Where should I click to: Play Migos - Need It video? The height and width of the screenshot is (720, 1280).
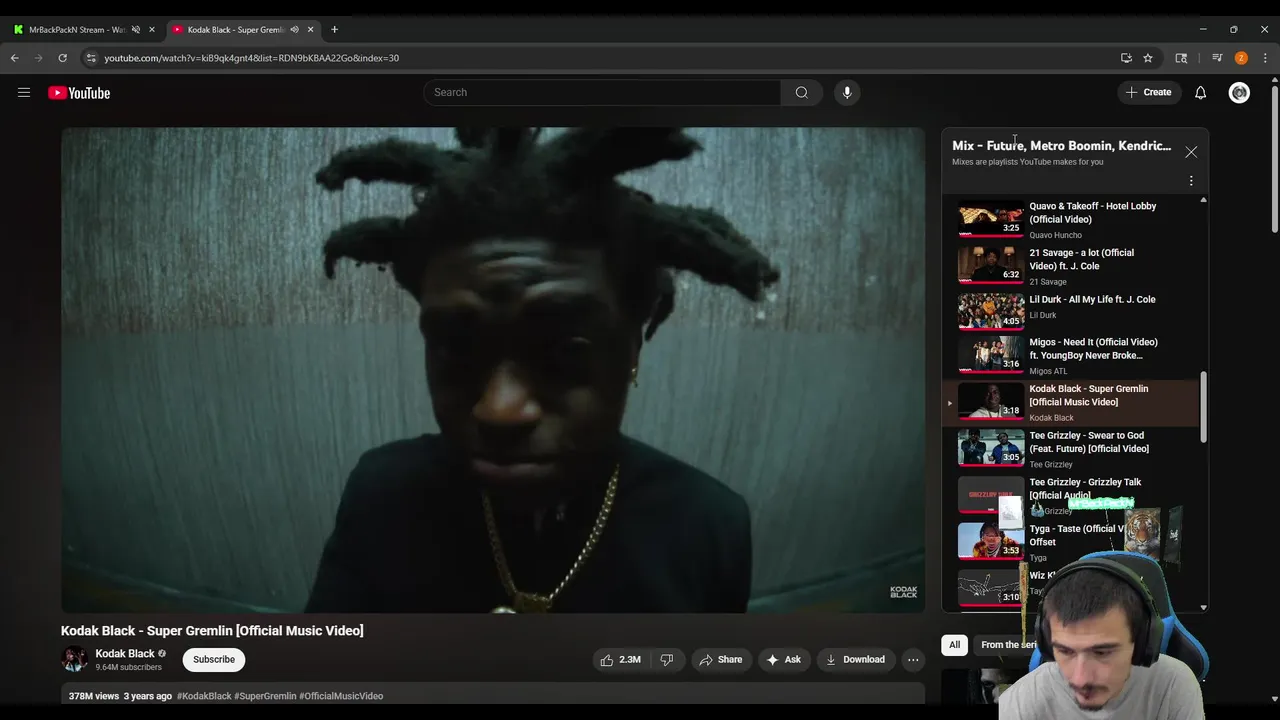(1071, 356)
